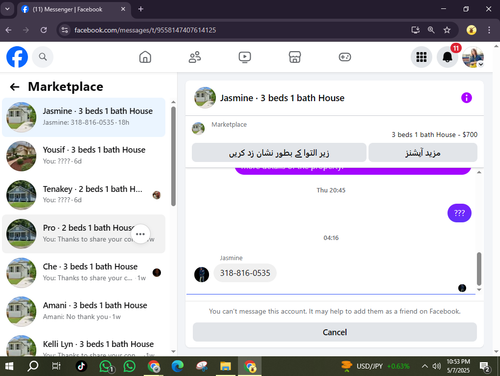Open the Gaming controller icon
The image size is (500, 376).
(345, 57)
